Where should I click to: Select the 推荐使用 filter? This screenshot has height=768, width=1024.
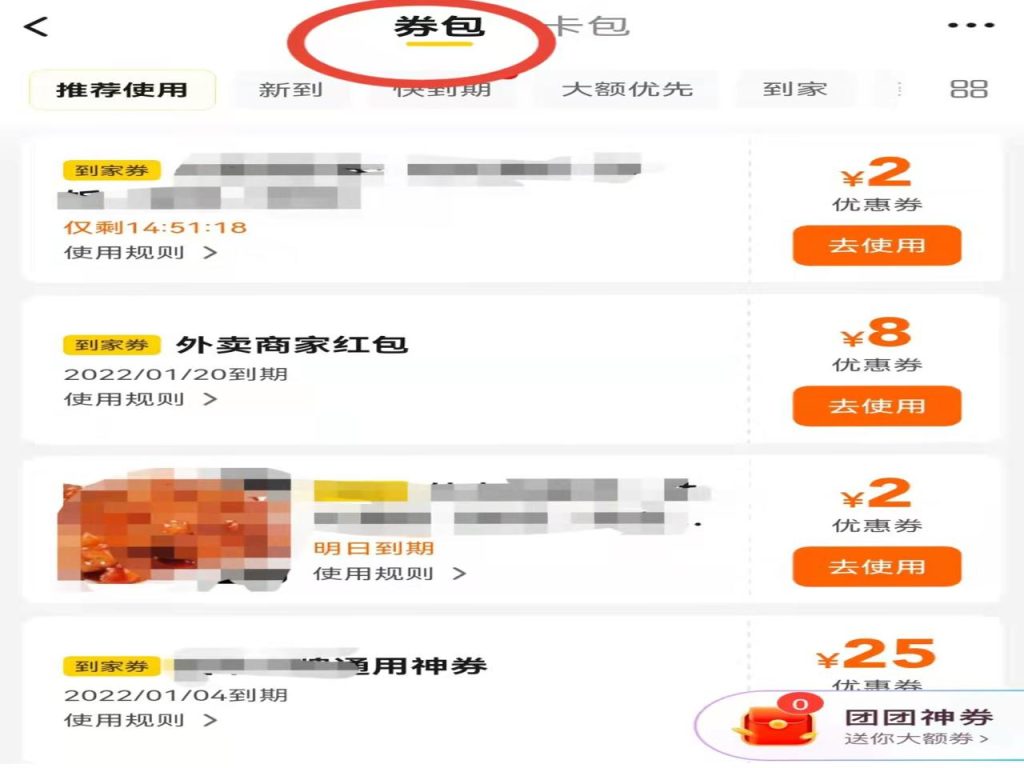122,89
